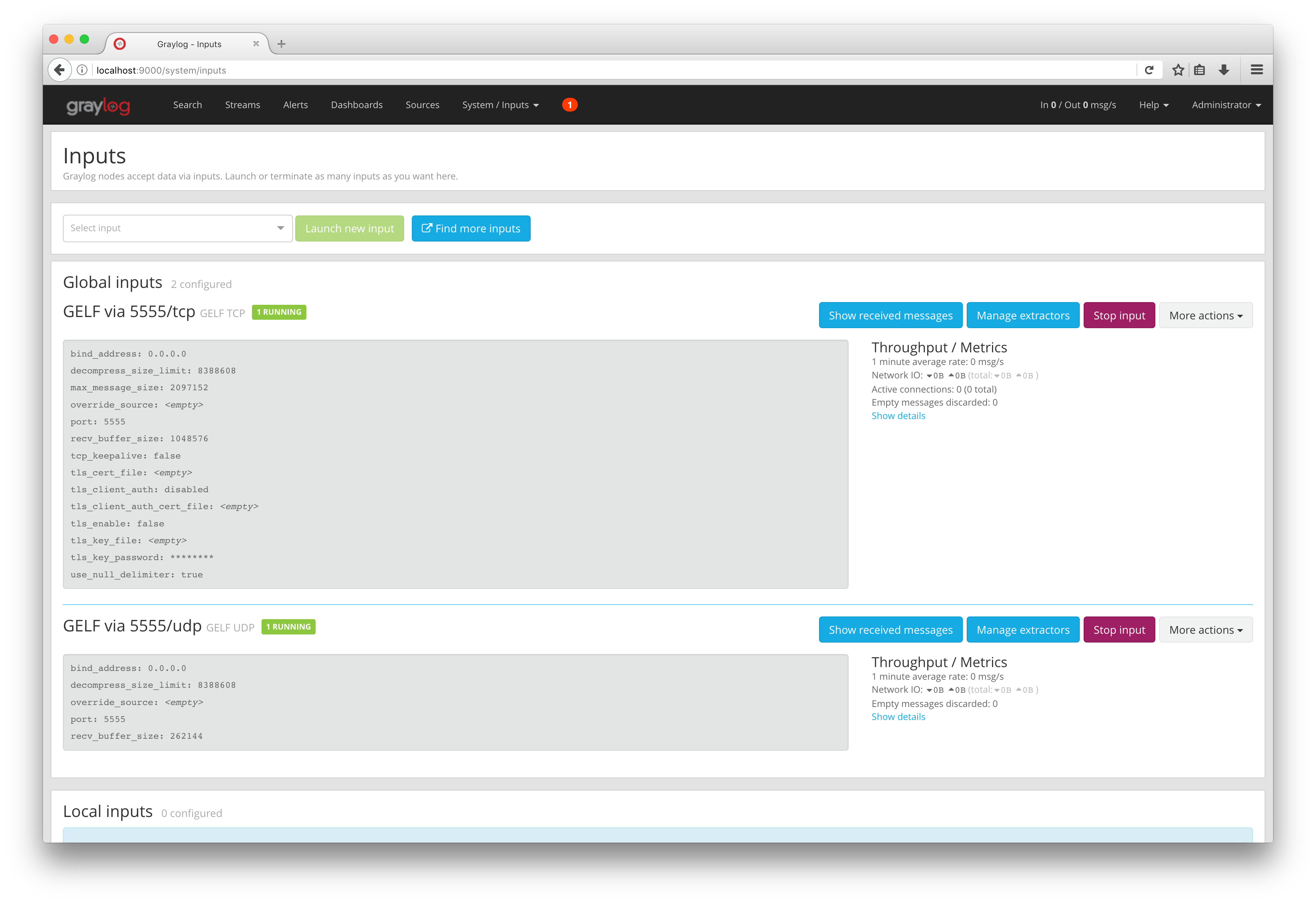Click the GELF via 5555/tcp heading
Screen dimensions: 1316x904
tap(129, 312)
